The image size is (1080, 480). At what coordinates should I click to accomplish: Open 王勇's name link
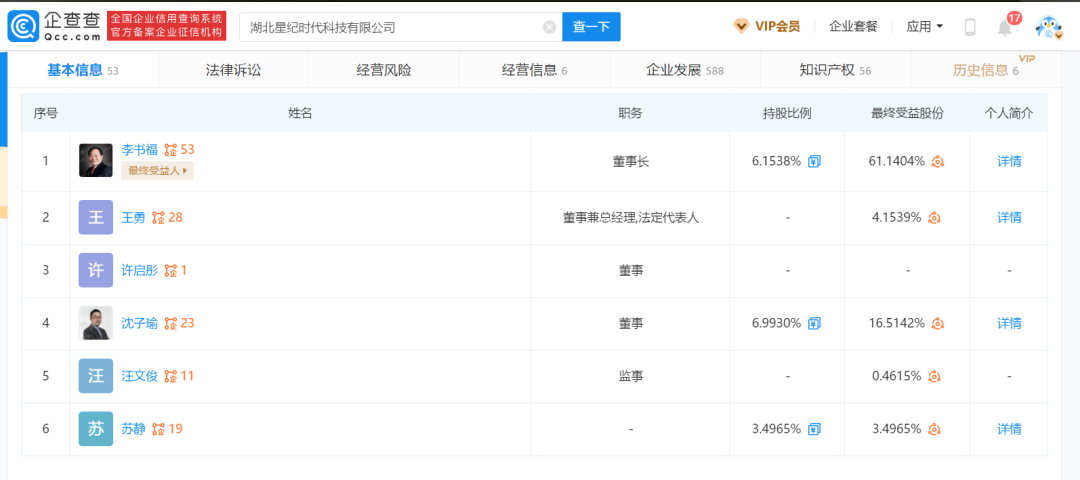pyautogui.click(x=134, y=218)
